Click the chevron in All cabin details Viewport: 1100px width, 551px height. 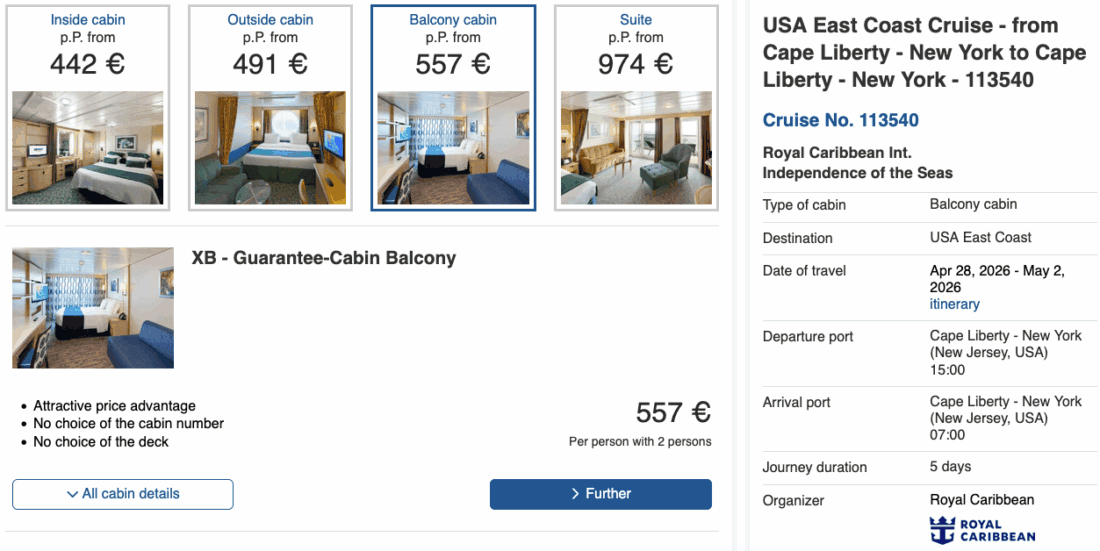(72, 494)
